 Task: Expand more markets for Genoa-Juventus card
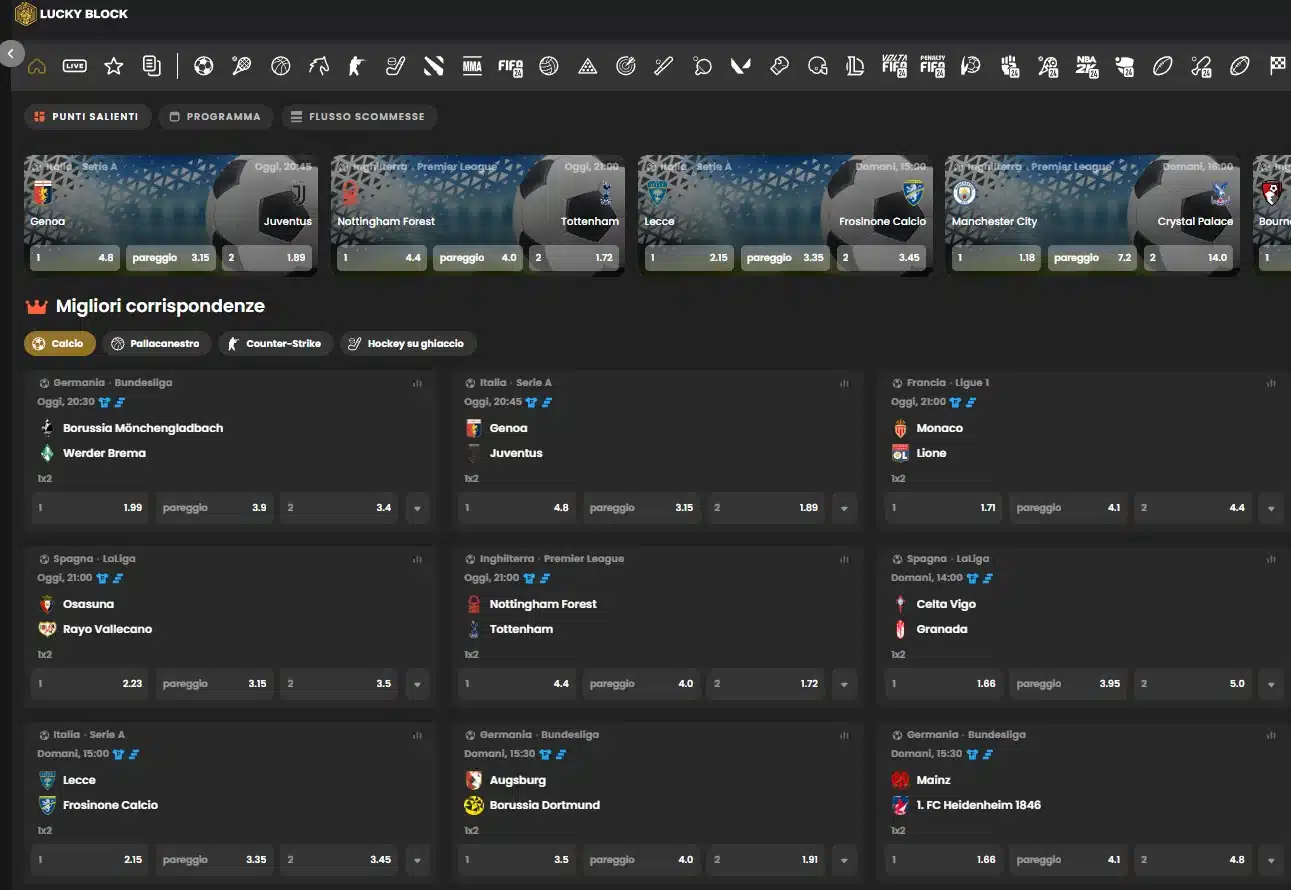[x=844, y=508]
